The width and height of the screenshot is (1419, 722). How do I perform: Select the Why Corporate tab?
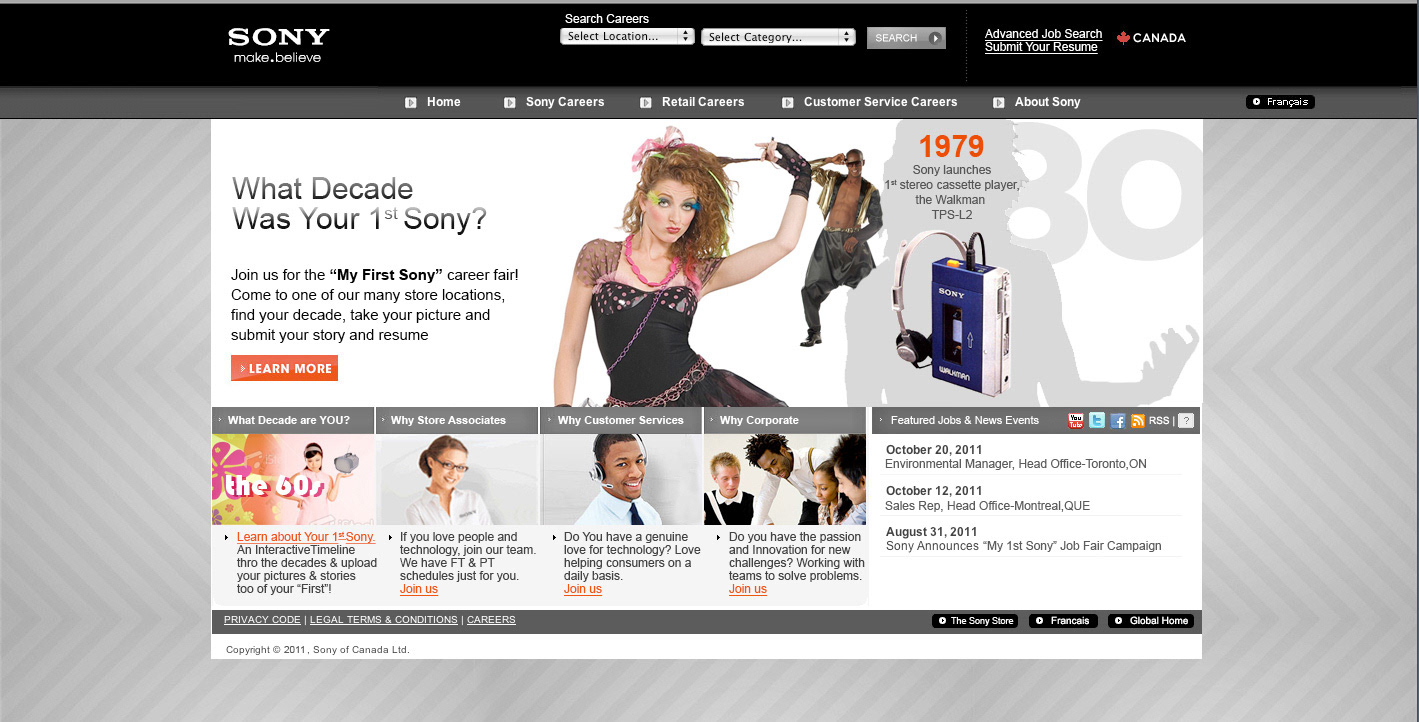[x=785, y=420]
